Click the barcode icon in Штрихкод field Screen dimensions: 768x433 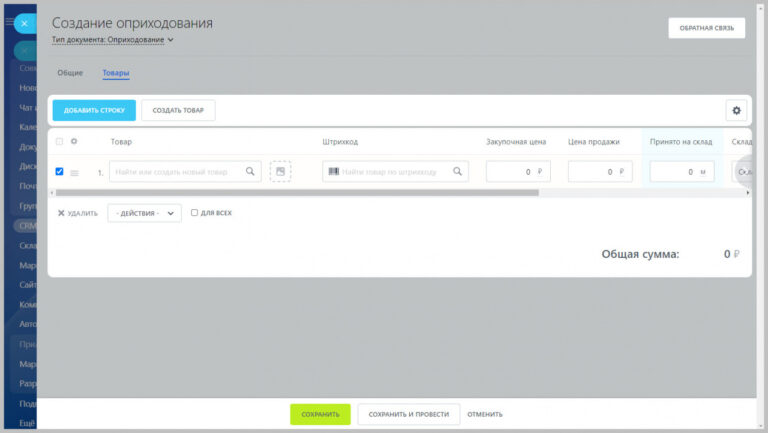click(334, 171)
